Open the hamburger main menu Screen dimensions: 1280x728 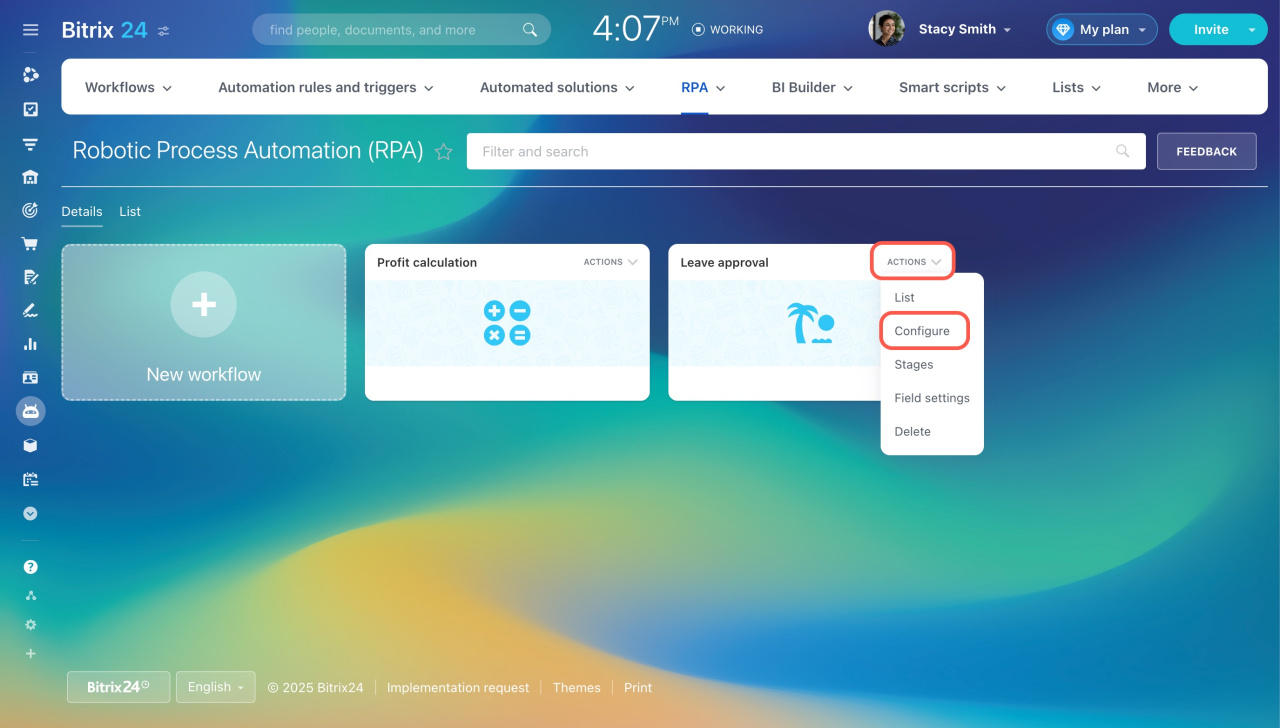pos(30,30)
